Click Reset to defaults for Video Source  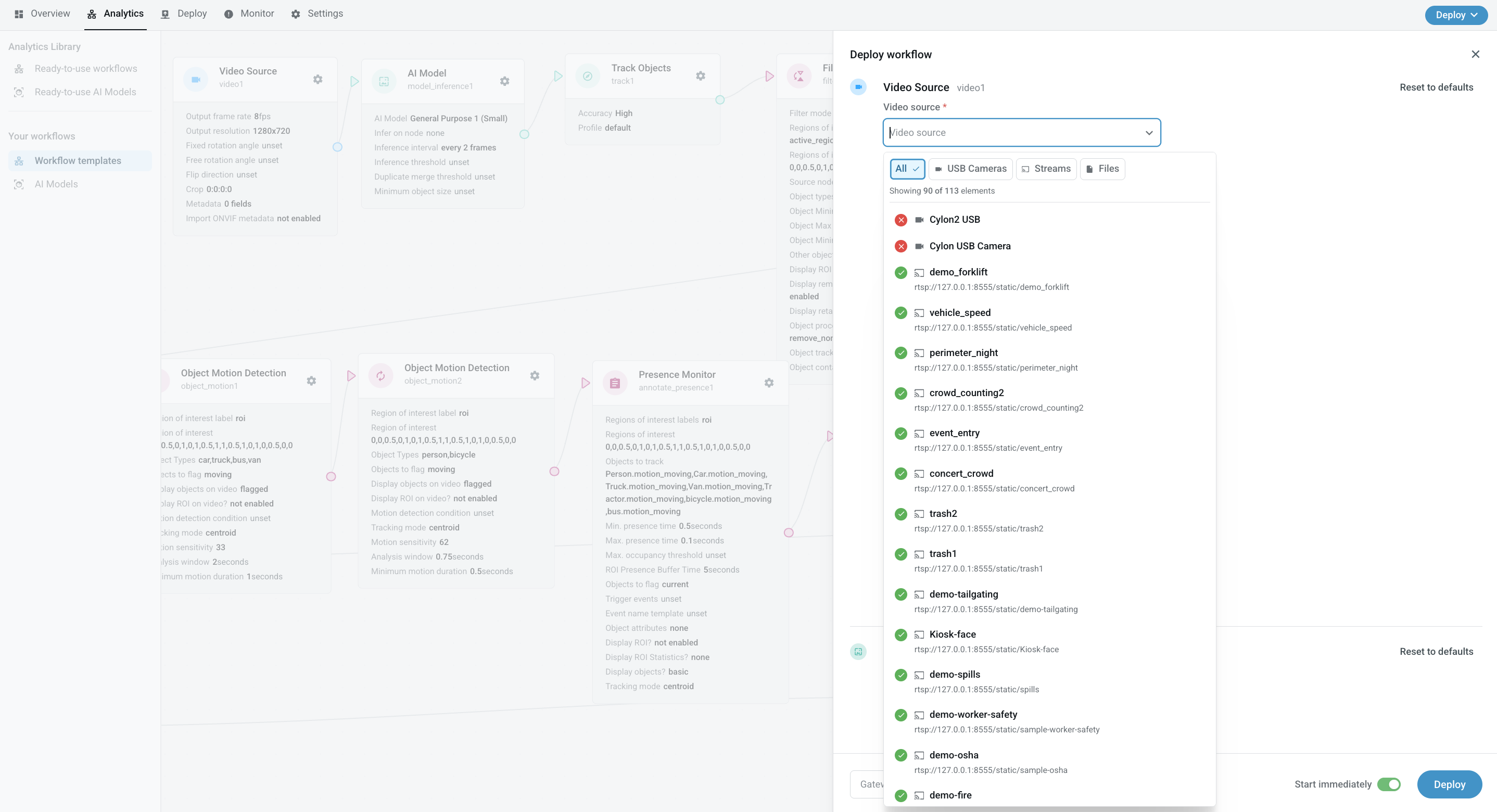click(1436, 87)
